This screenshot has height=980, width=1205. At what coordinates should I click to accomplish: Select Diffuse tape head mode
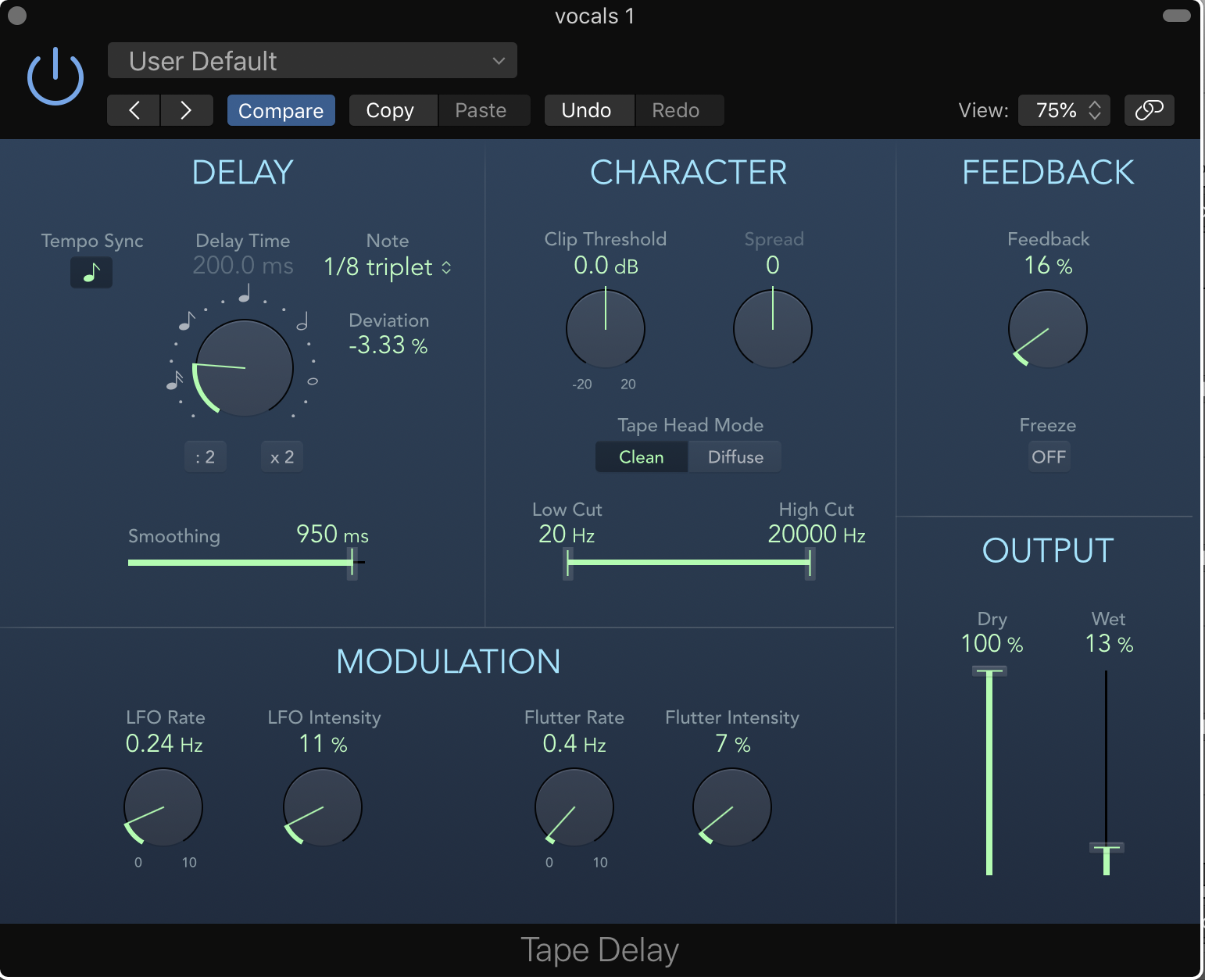tap(735, 457)
